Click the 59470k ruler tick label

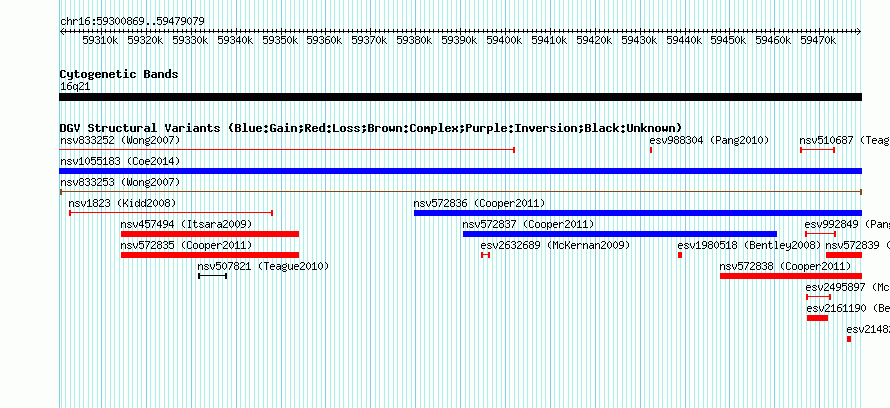coord(818,40)
